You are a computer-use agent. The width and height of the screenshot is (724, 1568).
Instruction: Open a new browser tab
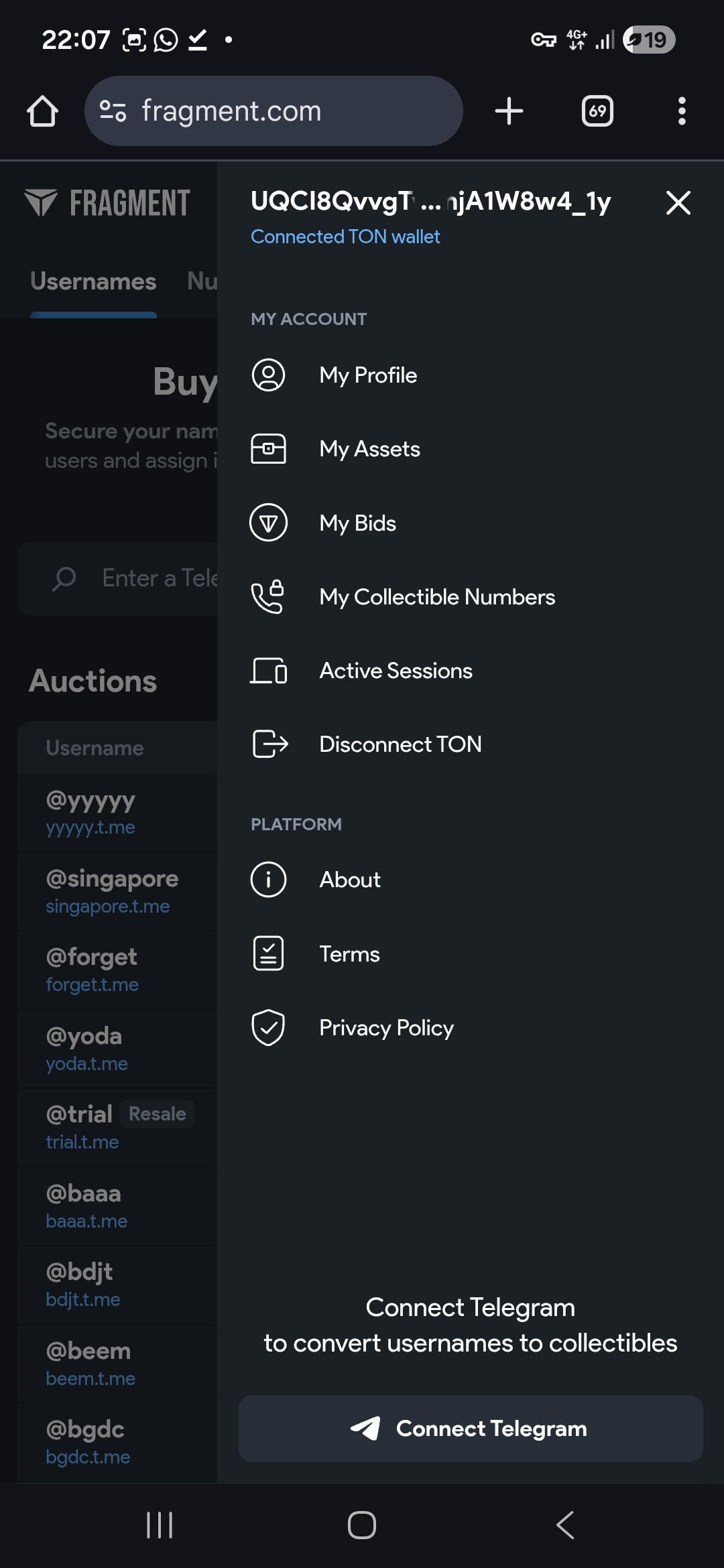509,111
